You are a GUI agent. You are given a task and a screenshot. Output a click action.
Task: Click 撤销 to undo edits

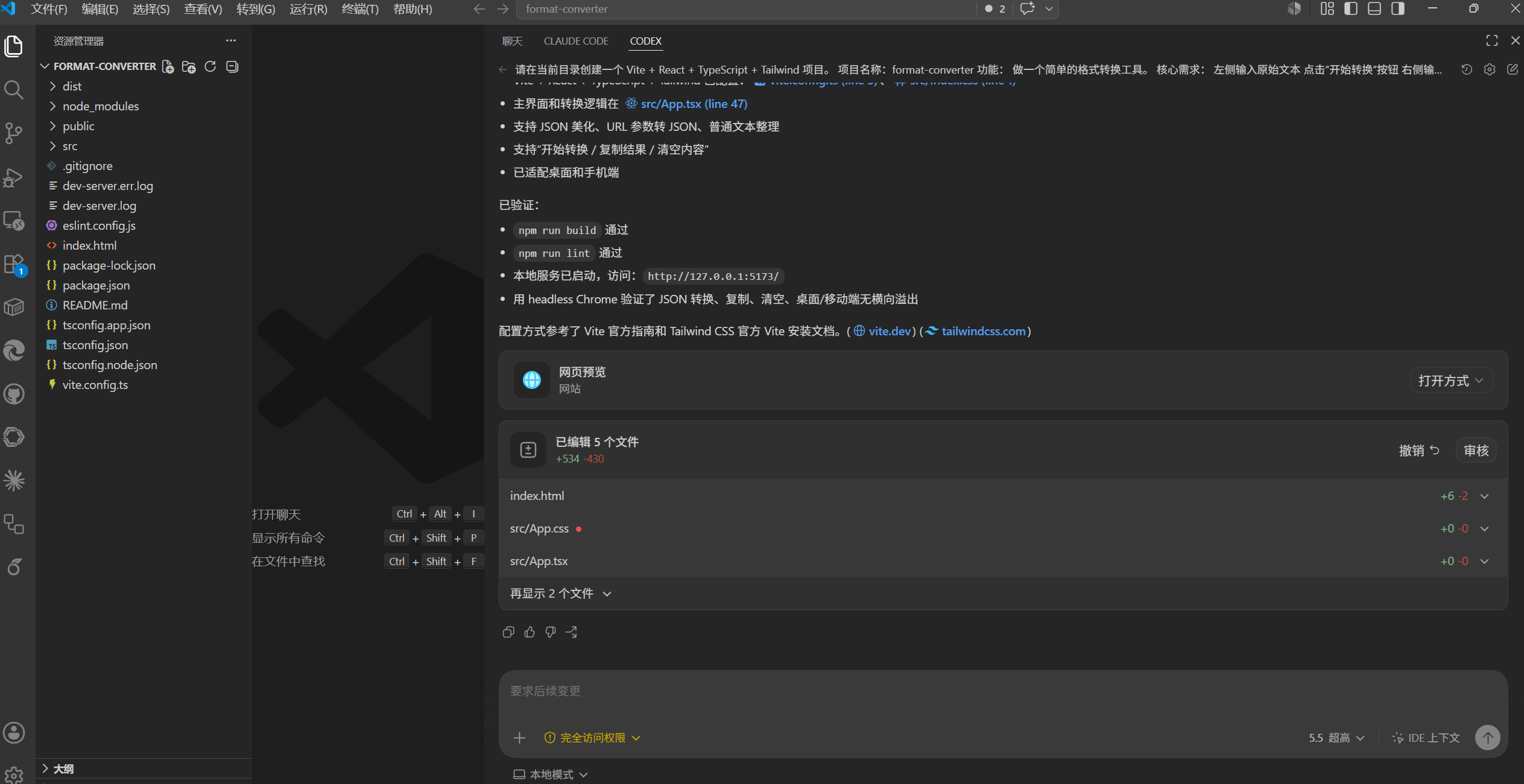pos(1419,450)
